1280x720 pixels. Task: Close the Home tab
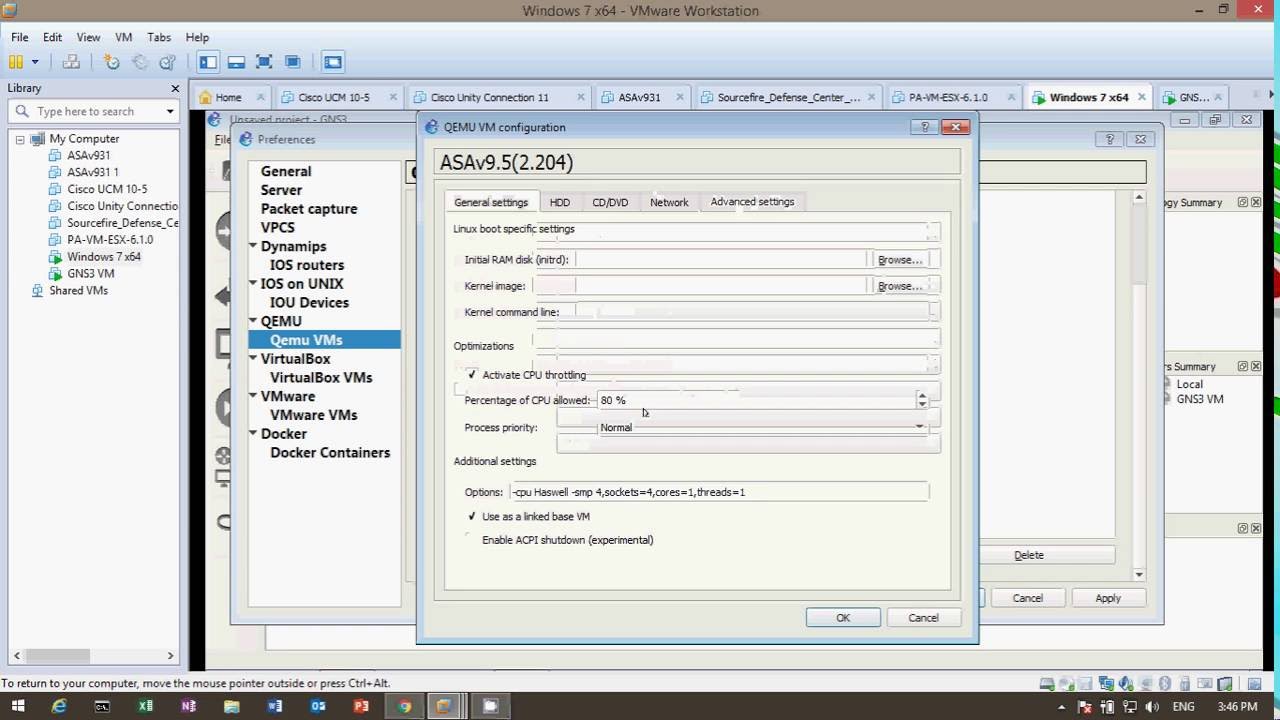click(x=260, y=97)
